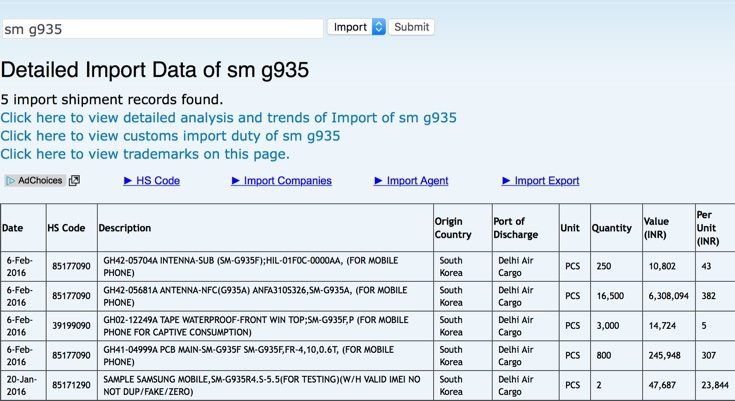Click per unit value 23,844
Screen dimensions: 735x401
click(715, 385)
